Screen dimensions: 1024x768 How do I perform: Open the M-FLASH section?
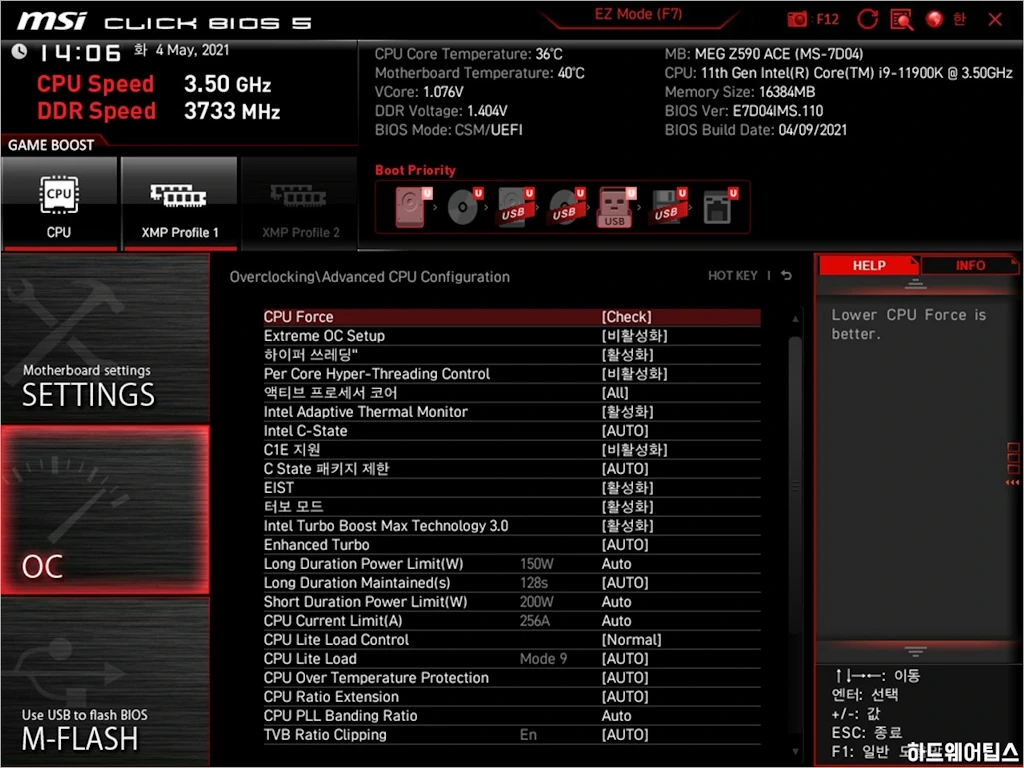(105, 681)
